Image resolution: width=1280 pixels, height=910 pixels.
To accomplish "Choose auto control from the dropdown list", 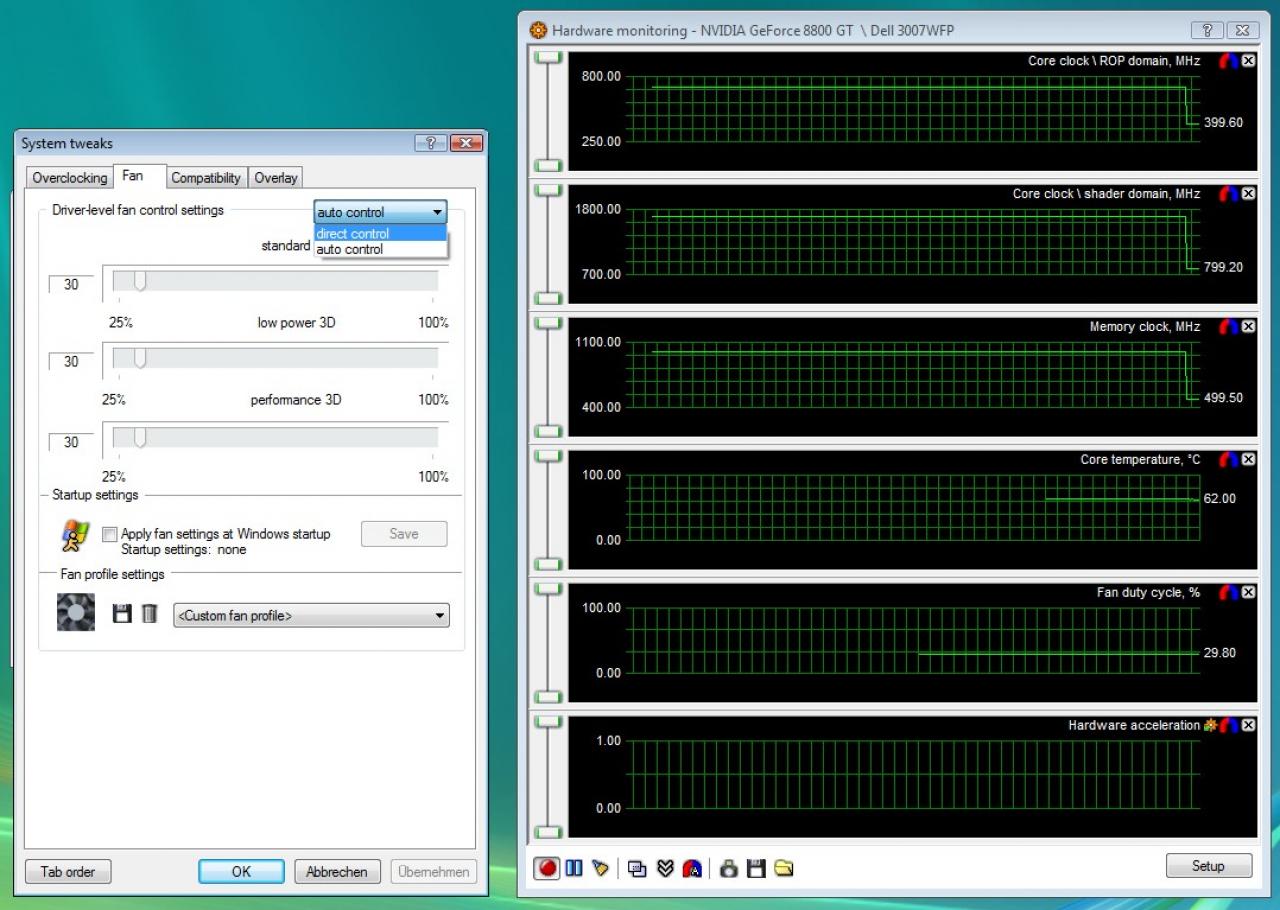I will pos(380,249).
